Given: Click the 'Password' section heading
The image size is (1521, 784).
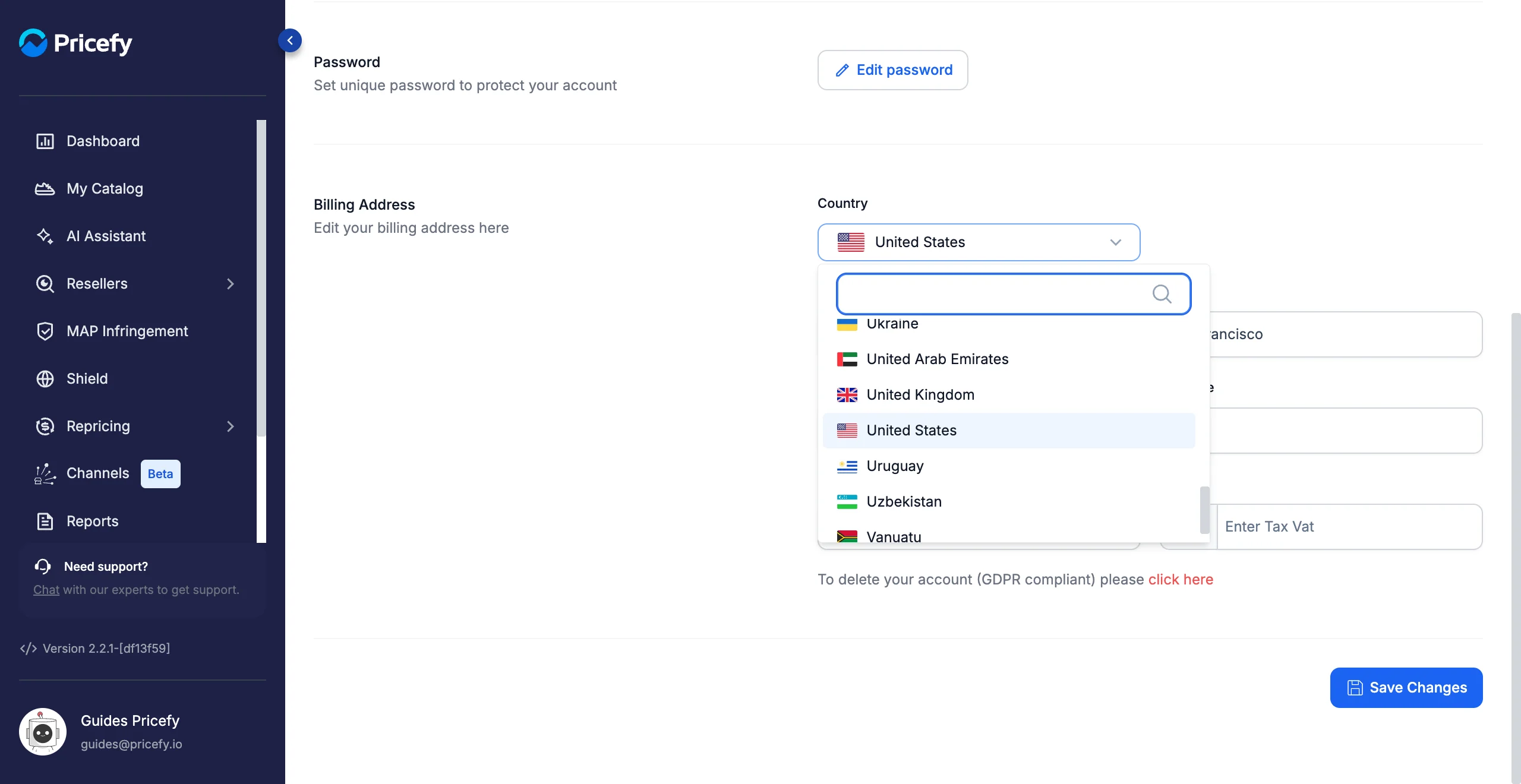Looking at the screenshot, I should [x=347, y=62].
